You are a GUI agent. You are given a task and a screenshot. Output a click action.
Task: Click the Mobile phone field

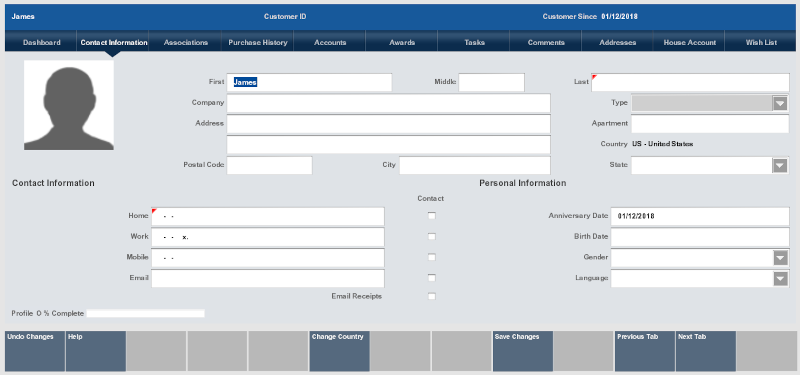(268, 258)
